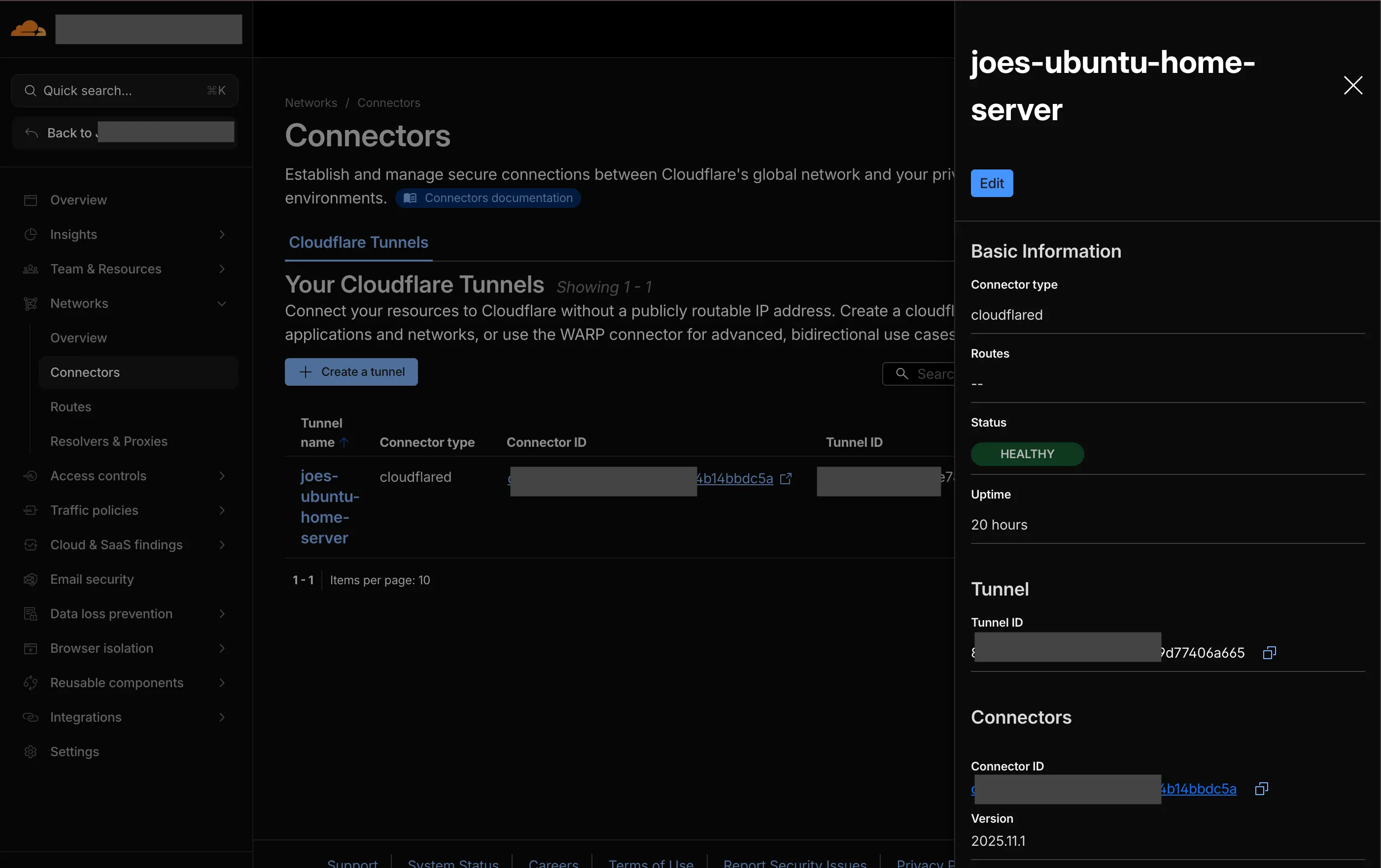Sort by Tunnel name arrow icon
1381x868 pixels.
coord(344,442)
